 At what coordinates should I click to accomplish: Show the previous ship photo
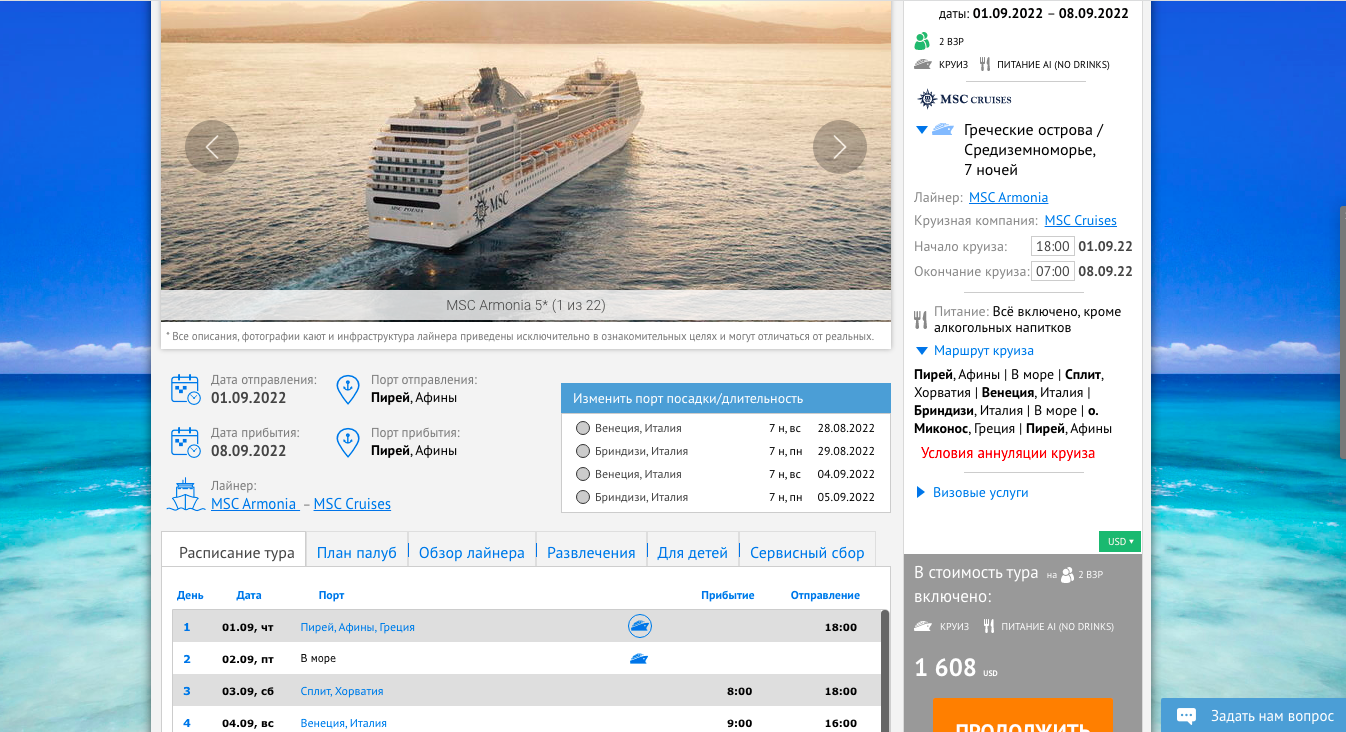212,147
